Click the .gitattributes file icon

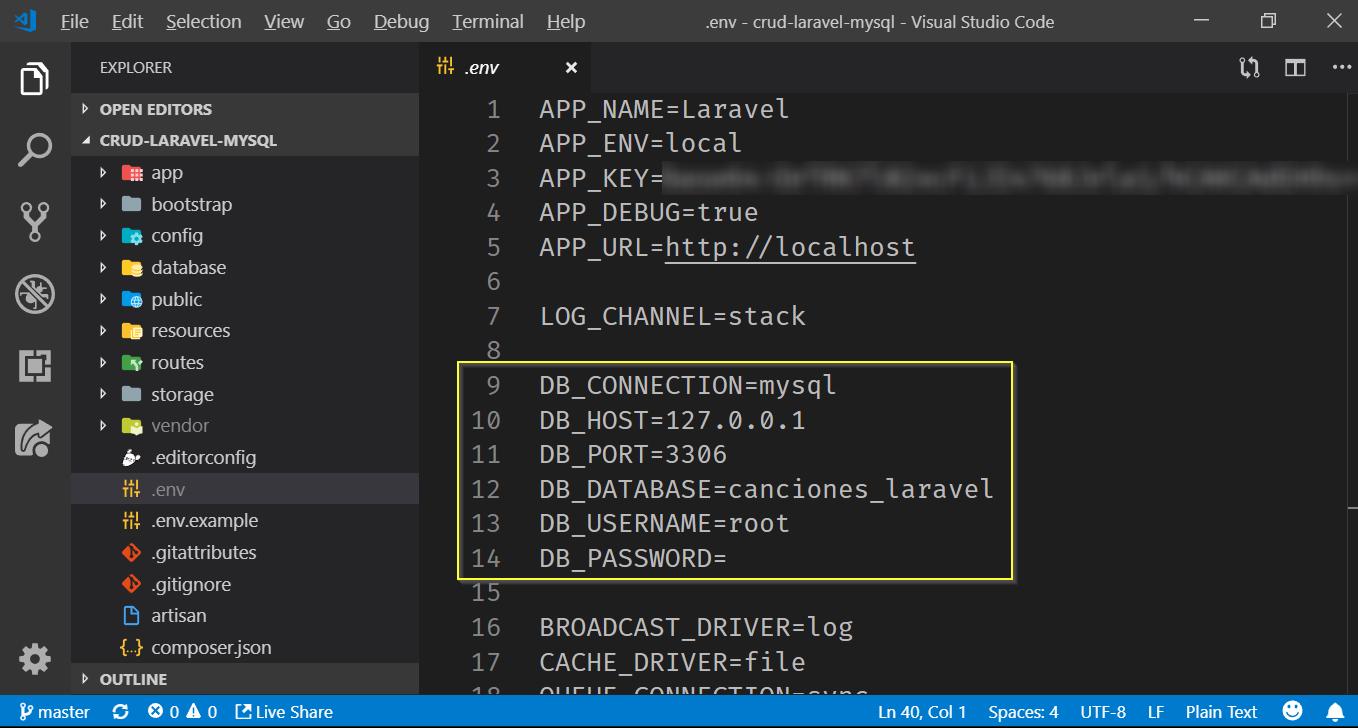(131, 553)
